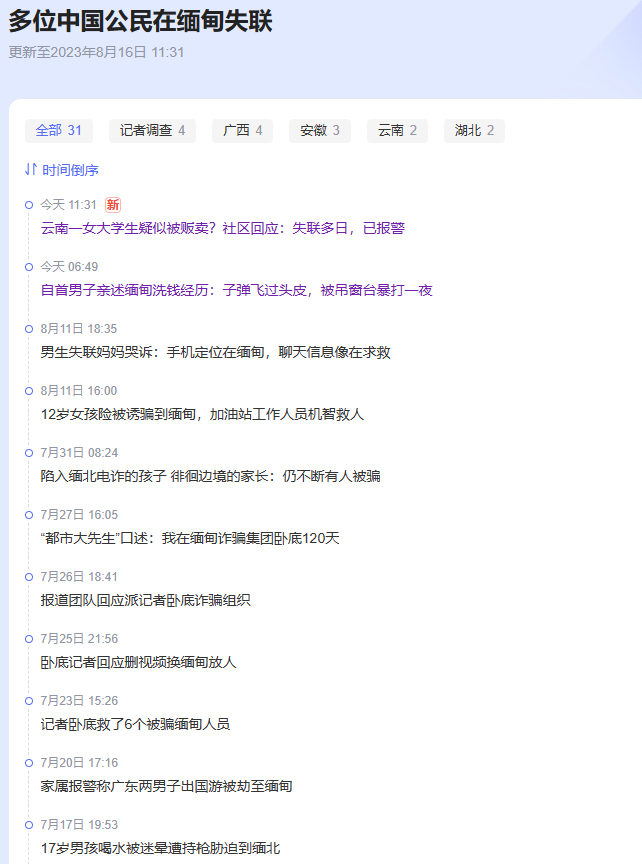
Task: Click timeline dot for 7月26日 18:41
Action: 29,577
